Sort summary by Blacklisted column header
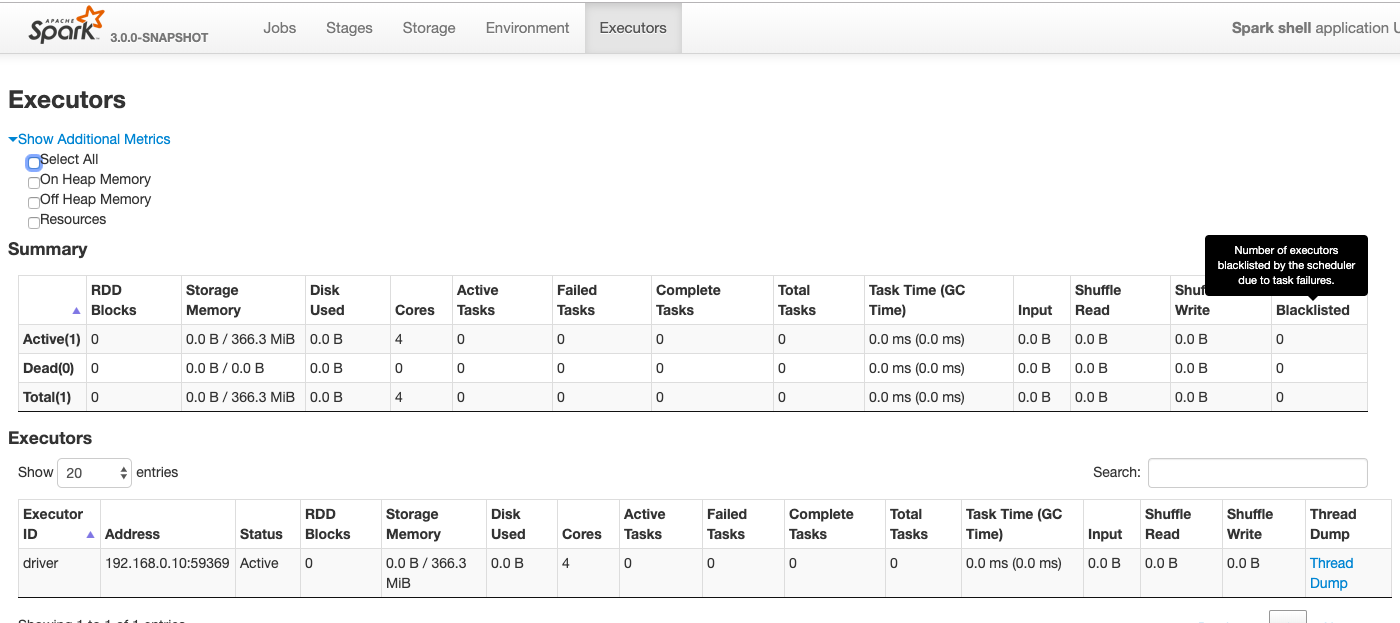Viewport: 1400px width, 623px height. tap(1312, 310)
